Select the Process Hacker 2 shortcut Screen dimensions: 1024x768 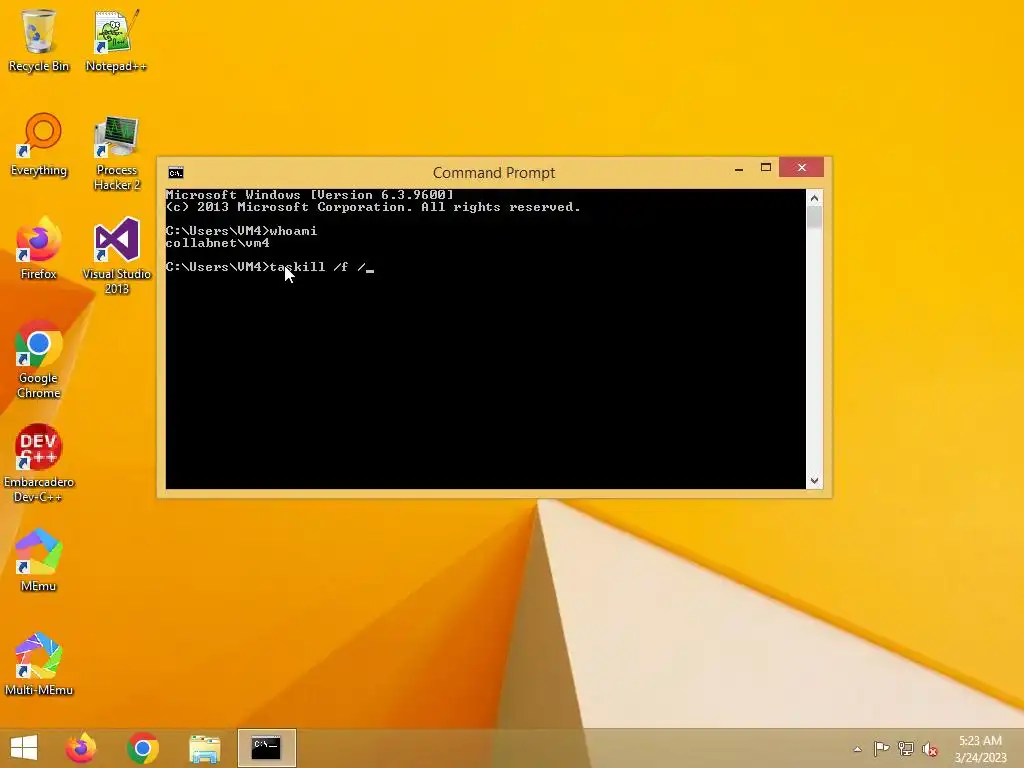116,153
